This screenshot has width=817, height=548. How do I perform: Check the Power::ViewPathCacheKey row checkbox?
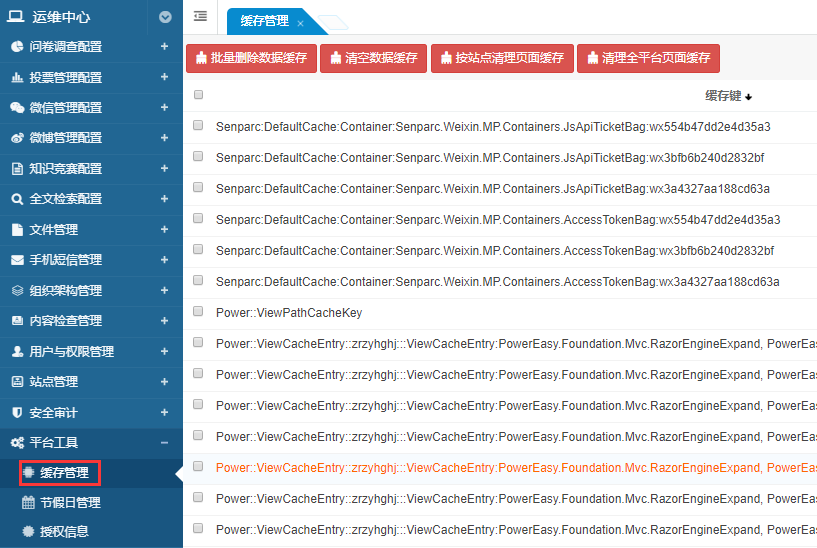198,312
